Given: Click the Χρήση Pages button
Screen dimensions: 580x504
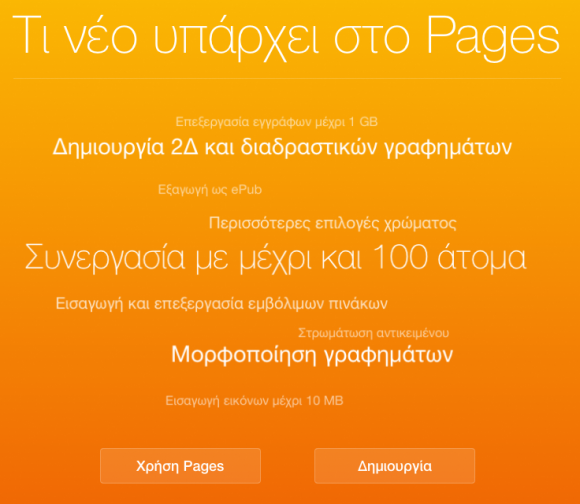Looking at the screenshot, I should [180, 466].
